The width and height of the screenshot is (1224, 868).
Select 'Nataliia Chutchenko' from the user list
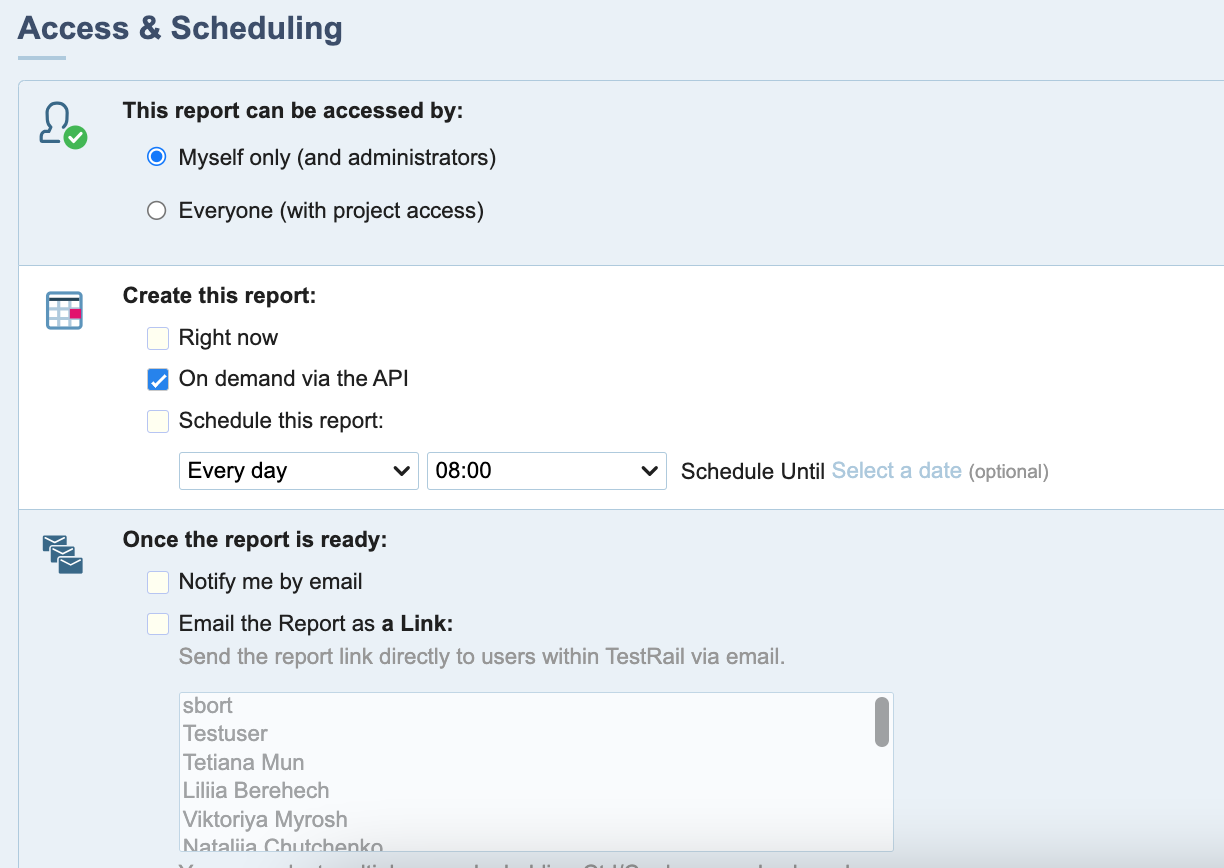coord(283,844)
